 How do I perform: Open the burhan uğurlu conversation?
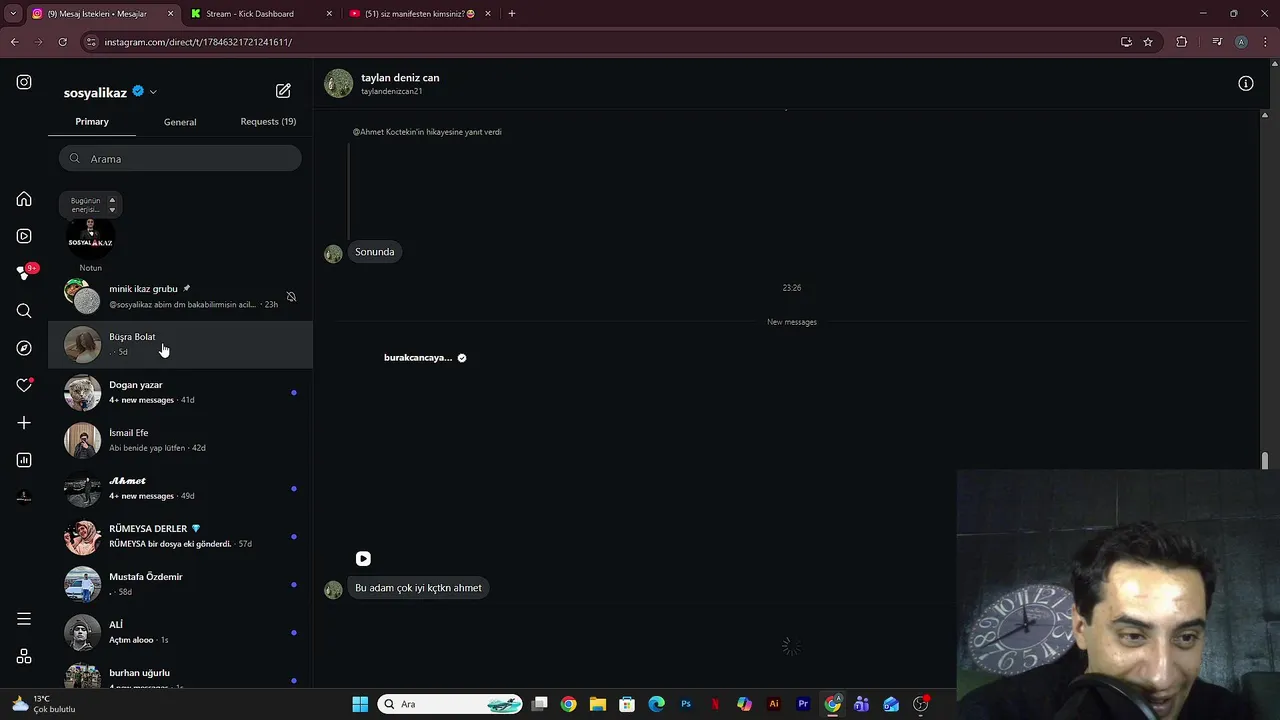tap(180, 675)
